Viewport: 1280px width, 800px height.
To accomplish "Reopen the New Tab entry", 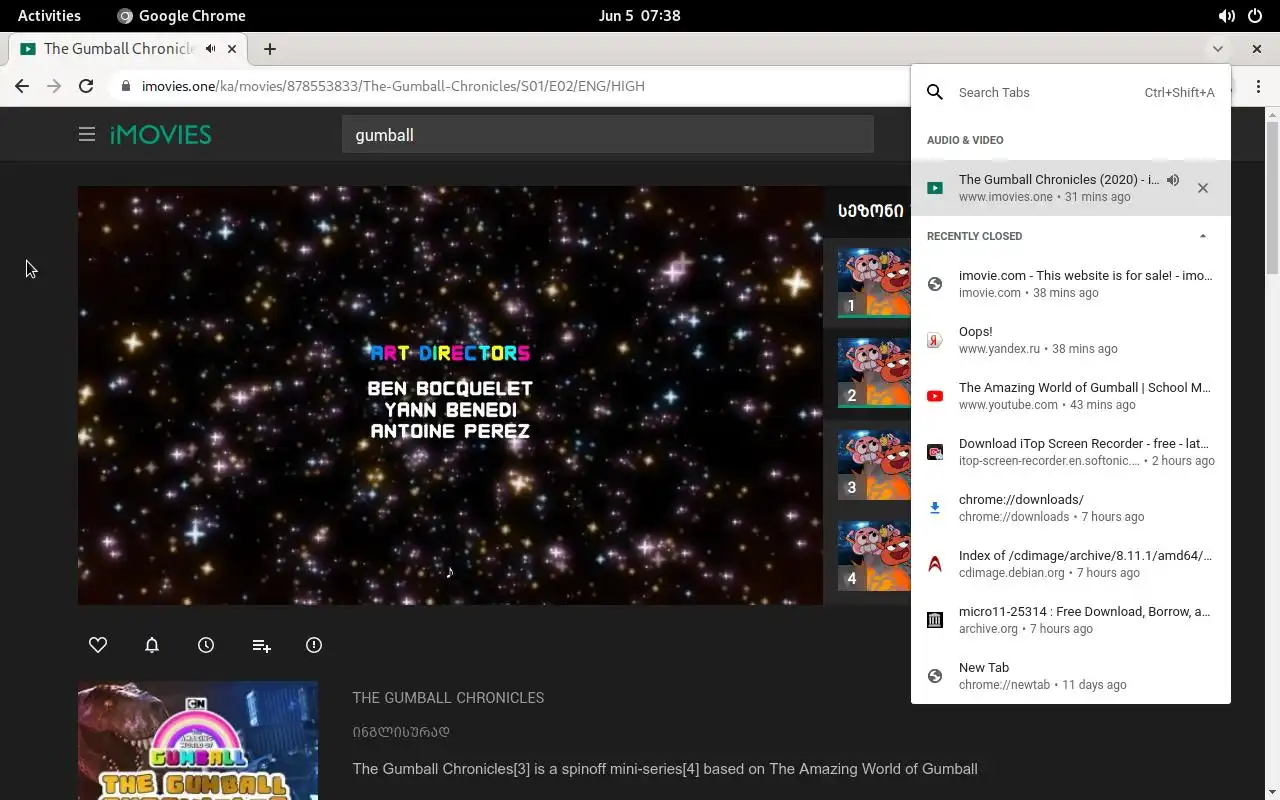I will tap(1071, 676).
